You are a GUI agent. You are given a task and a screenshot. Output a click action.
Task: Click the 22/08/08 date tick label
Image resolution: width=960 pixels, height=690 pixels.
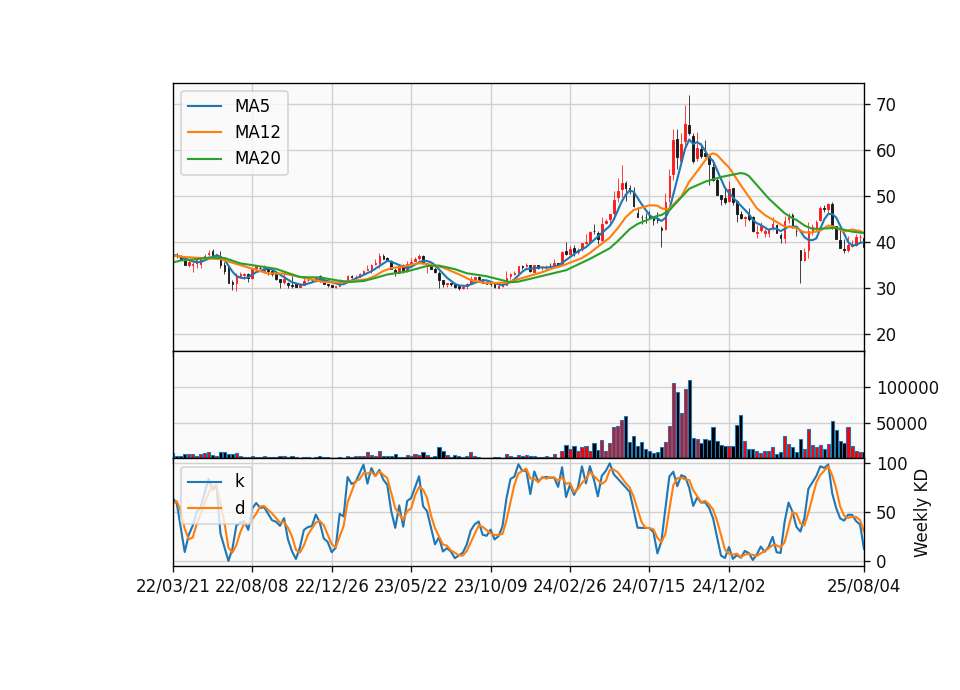(252, 587)
